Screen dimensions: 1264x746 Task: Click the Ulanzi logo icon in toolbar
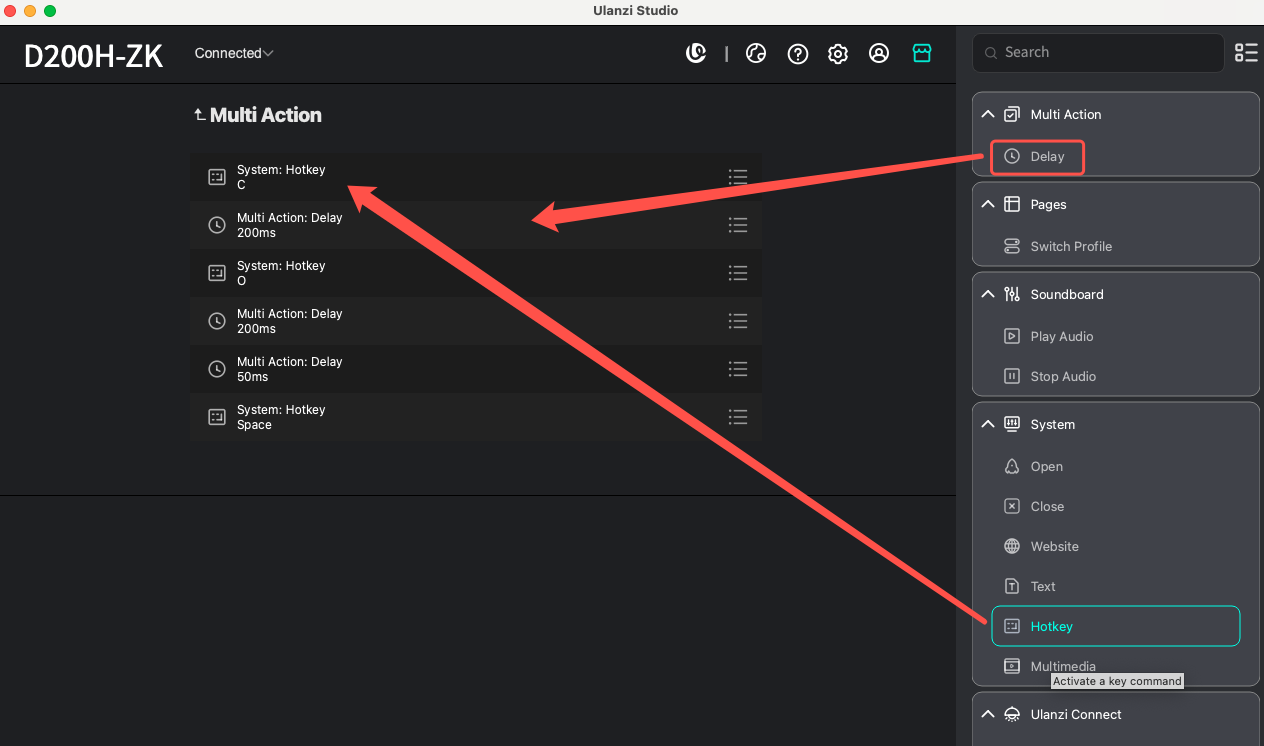[x=696, y=54]
